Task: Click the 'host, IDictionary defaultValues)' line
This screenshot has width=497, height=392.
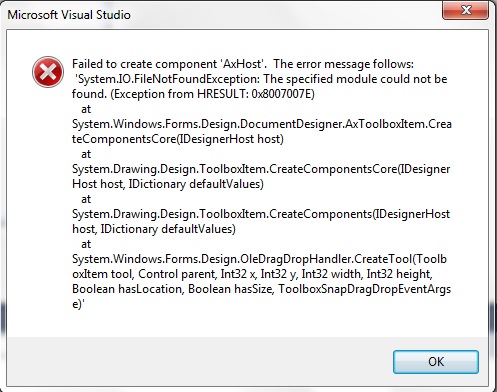Action: click(154, 229)
